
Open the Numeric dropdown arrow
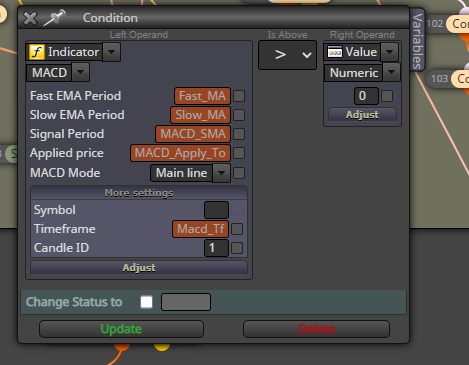coord(391,73)
